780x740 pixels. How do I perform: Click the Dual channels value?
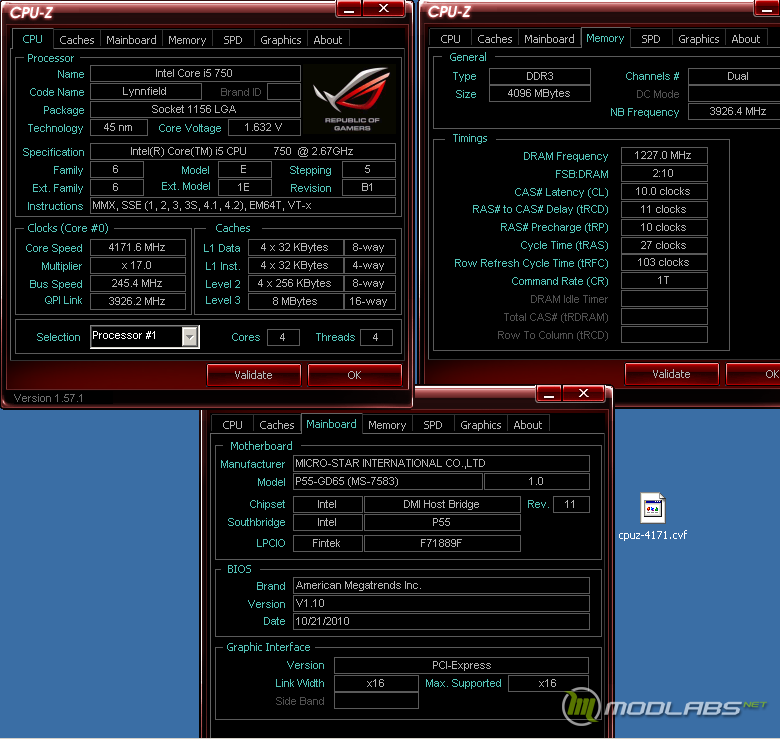coord(734,76)
